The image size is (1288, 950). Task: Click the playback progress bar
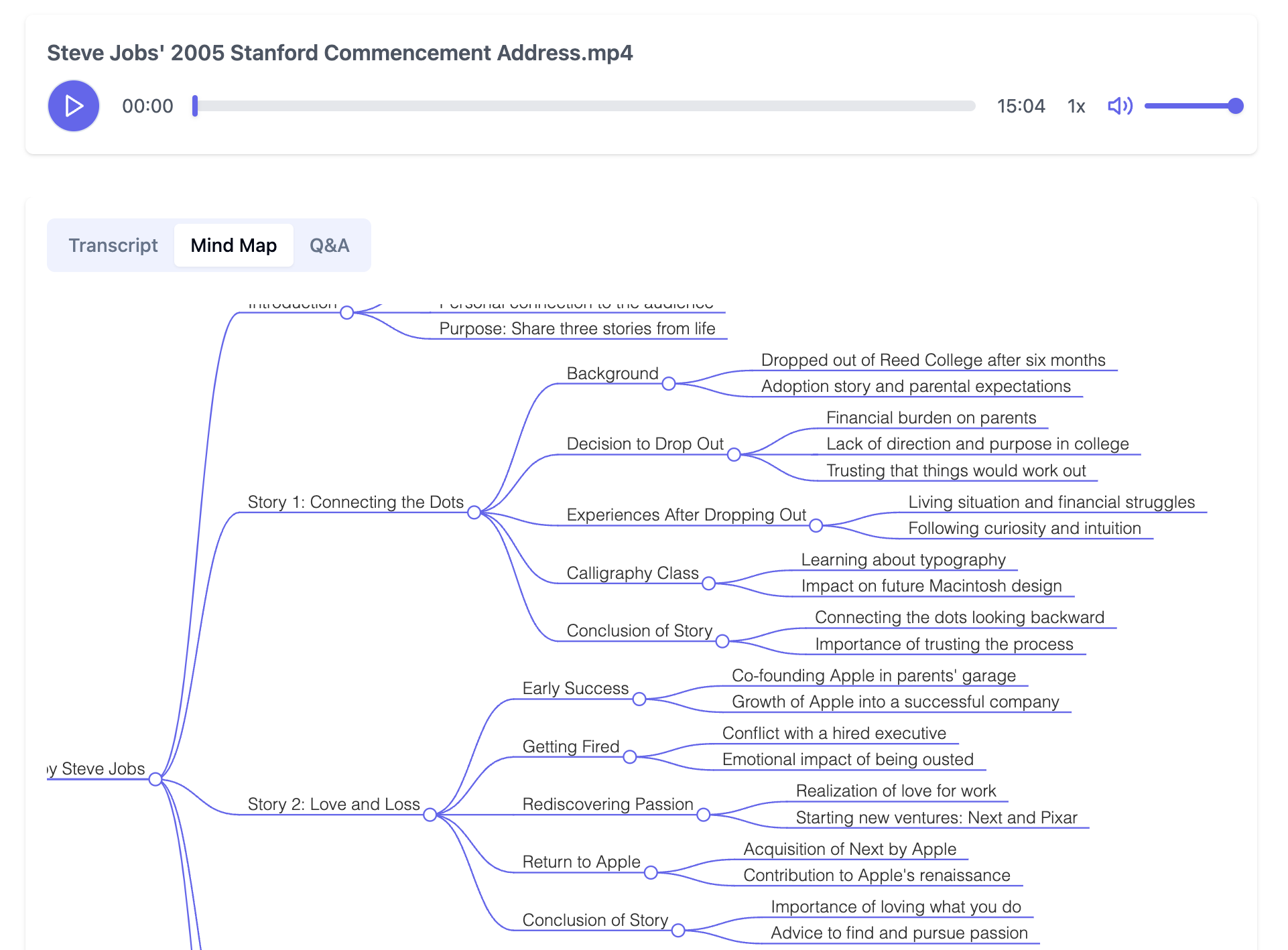[x=584, y=106]
